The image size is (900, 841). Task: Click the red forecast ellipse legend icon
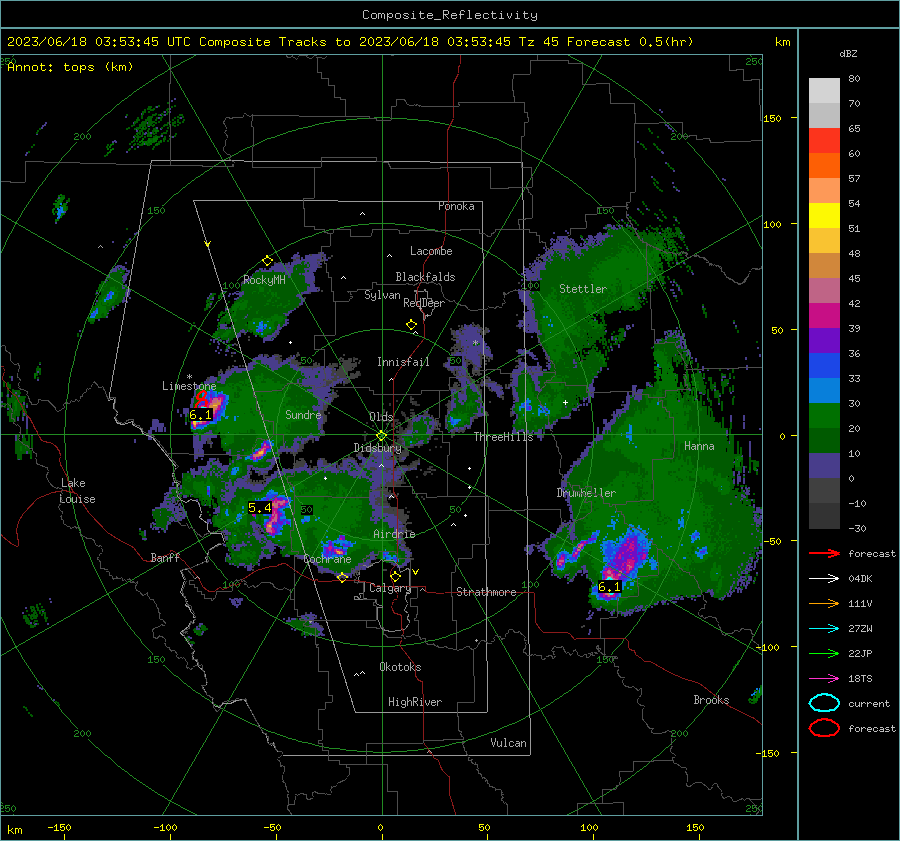coord(824,728)
